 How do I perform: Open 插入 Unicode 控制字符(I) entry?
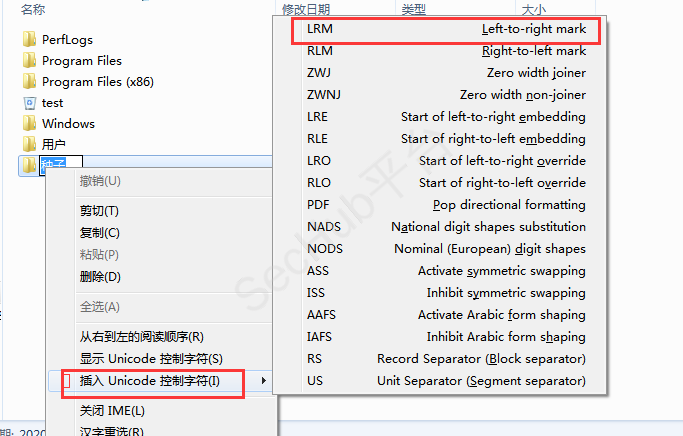pos(161,381)
